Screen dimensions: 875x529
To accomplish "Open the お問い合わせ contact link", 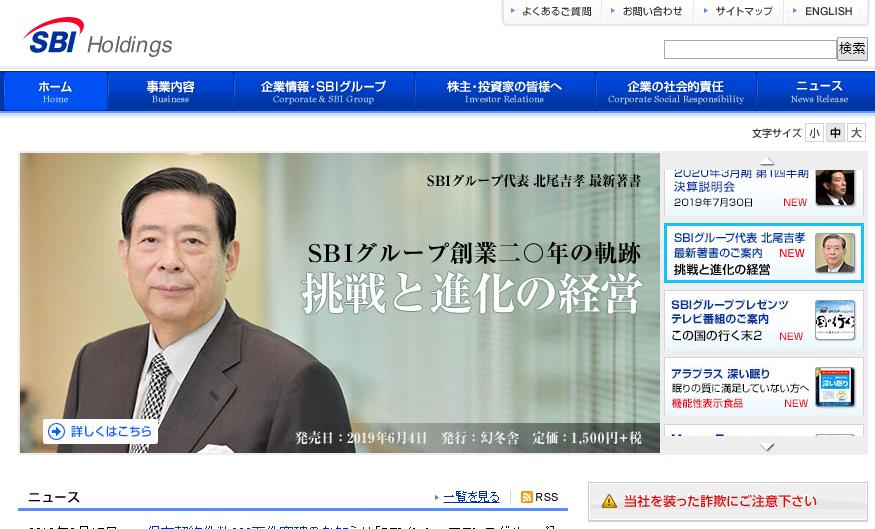I will 652,11.
